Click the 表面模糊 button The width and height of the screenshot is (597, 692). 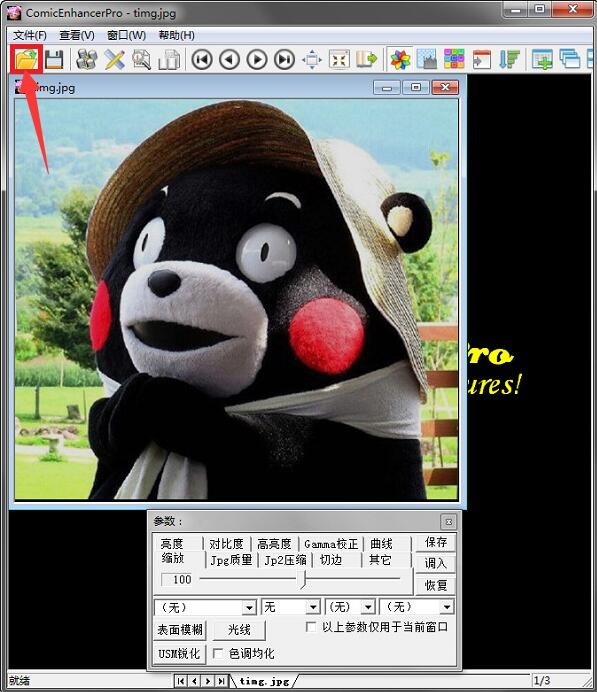180,630
